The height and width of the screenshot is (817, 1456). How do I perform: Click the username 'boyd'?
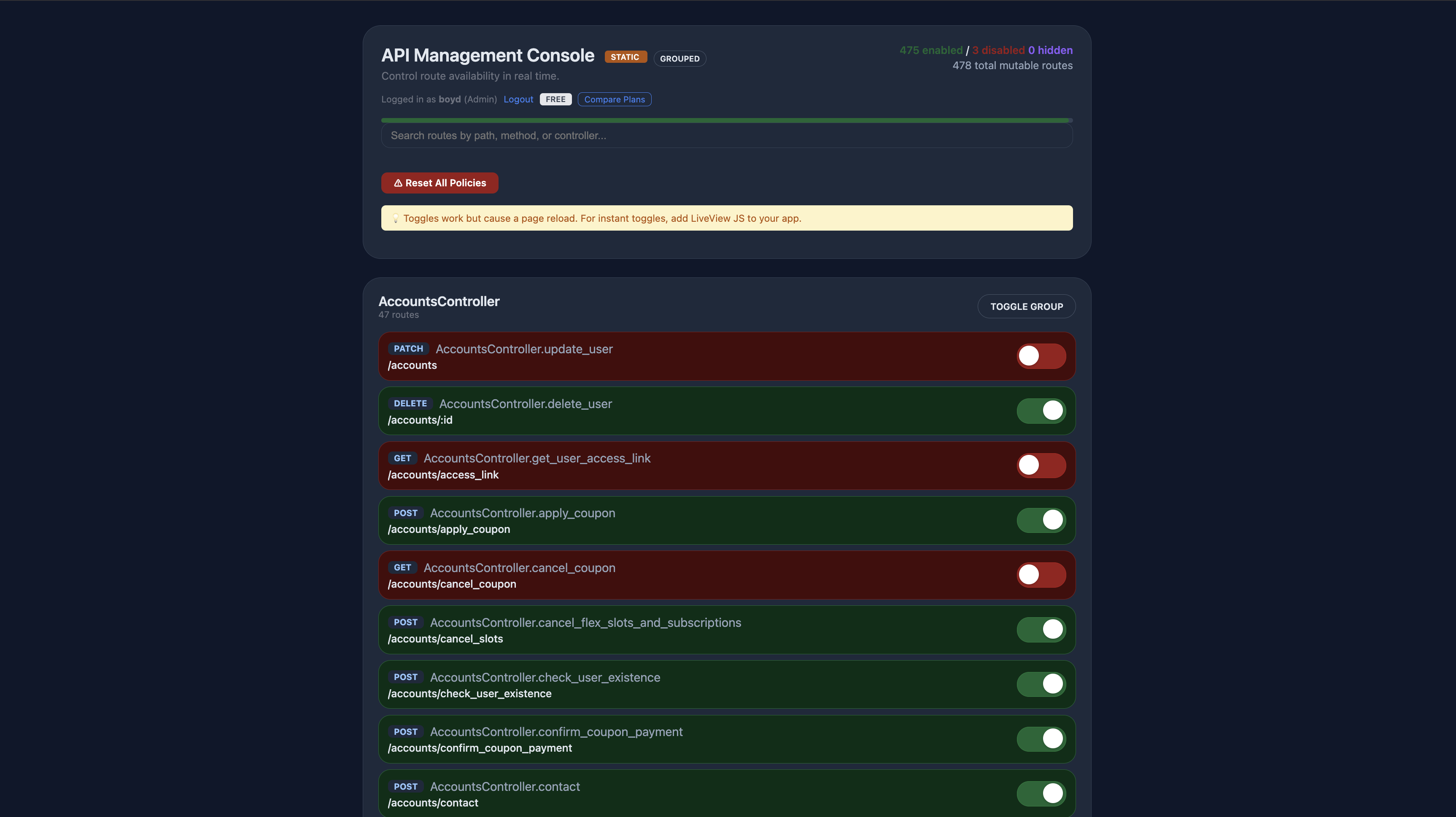449,99
